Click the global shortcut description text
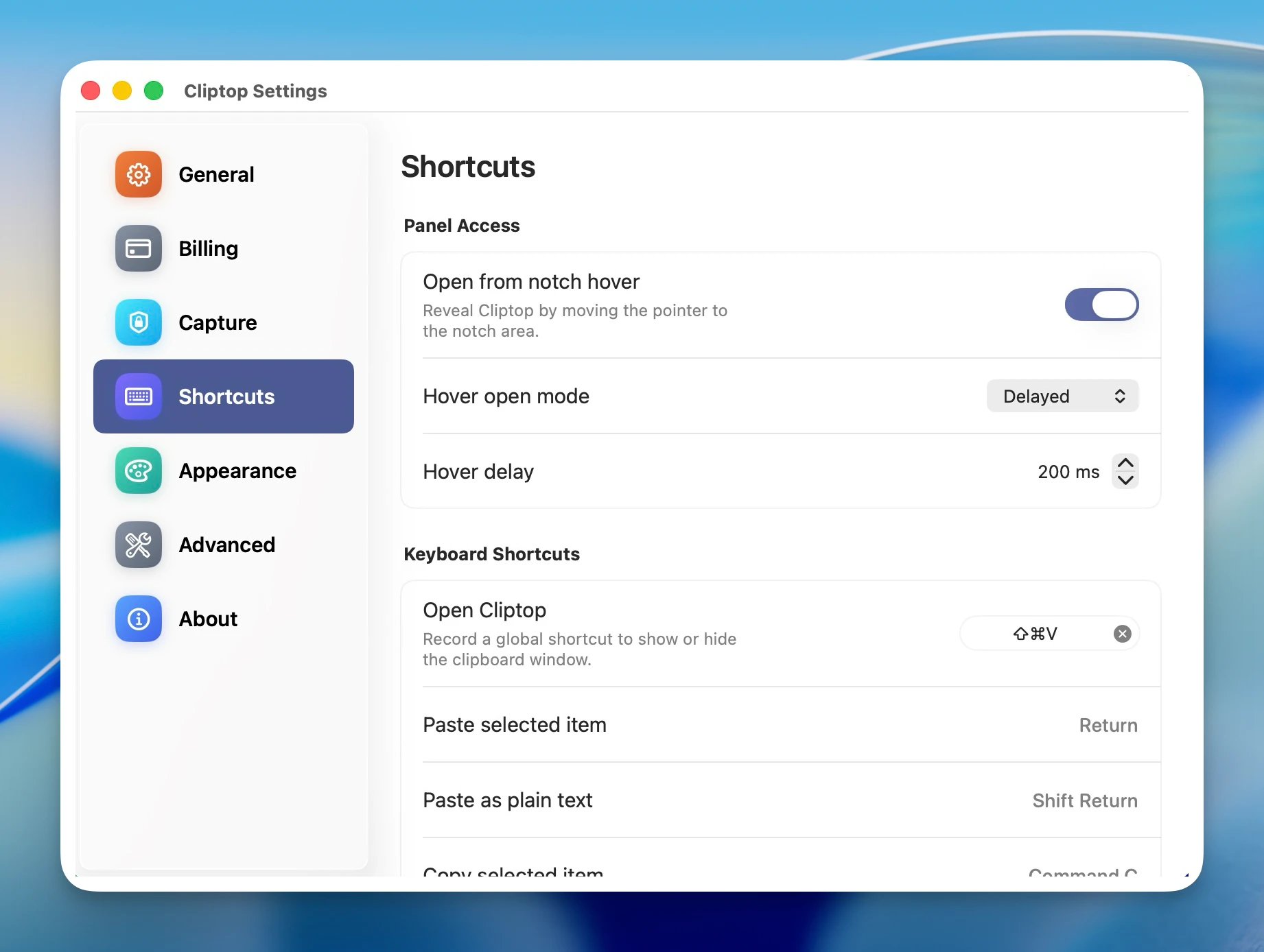 tap(580, 650)
